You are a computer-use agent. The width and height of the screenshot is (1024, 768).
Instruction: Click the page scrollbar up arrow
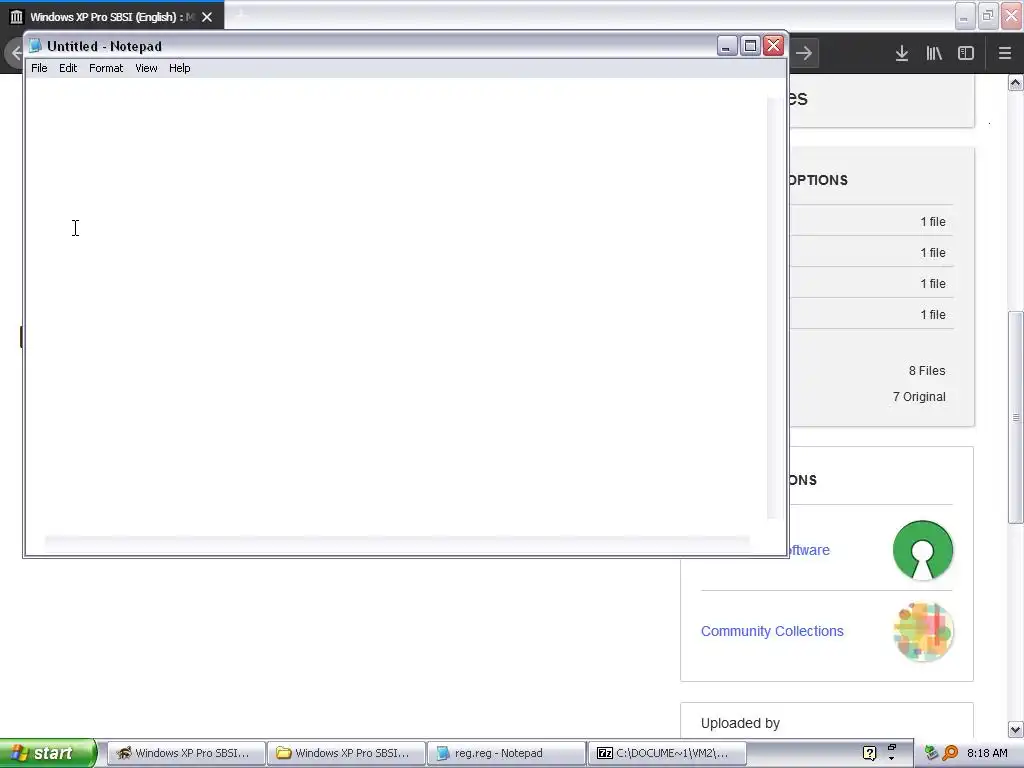click(x=1016, y=82)
